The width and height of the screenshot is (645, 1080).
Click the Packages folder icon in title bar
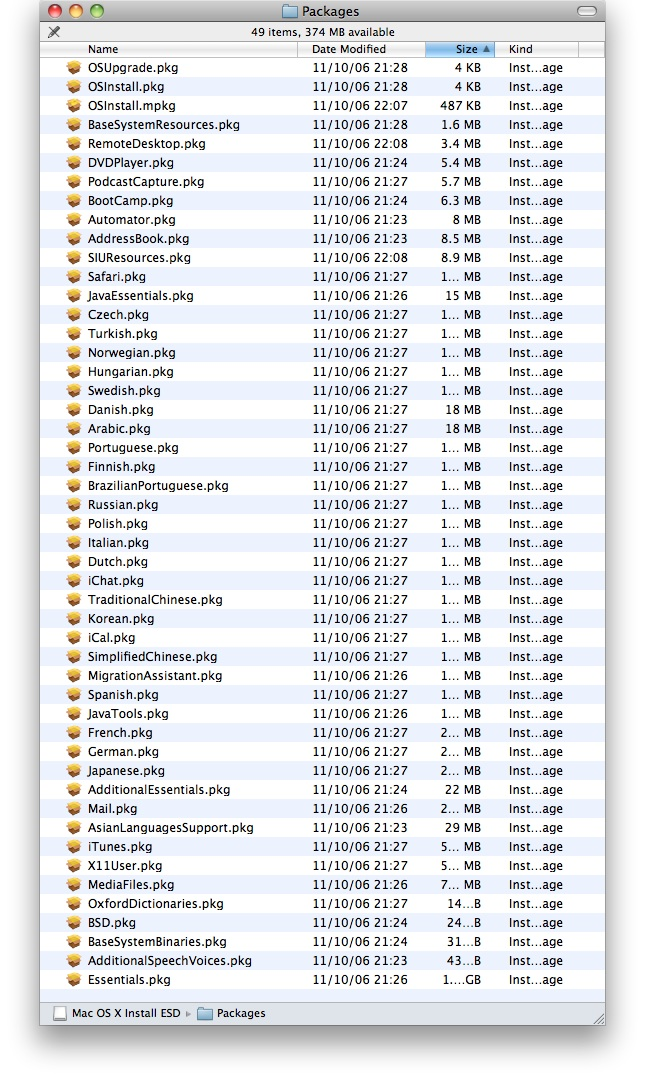tap(290, 11)
